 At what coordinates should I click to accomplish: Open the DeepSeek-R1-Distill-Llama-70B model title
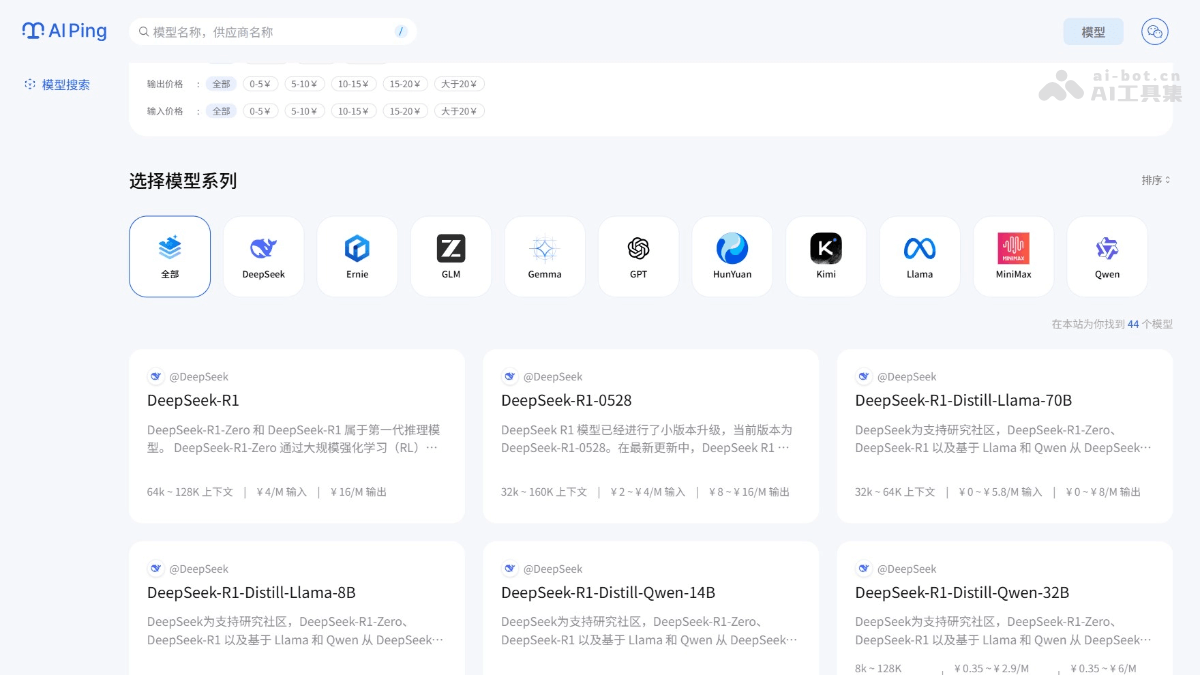[x=963, y=400]
